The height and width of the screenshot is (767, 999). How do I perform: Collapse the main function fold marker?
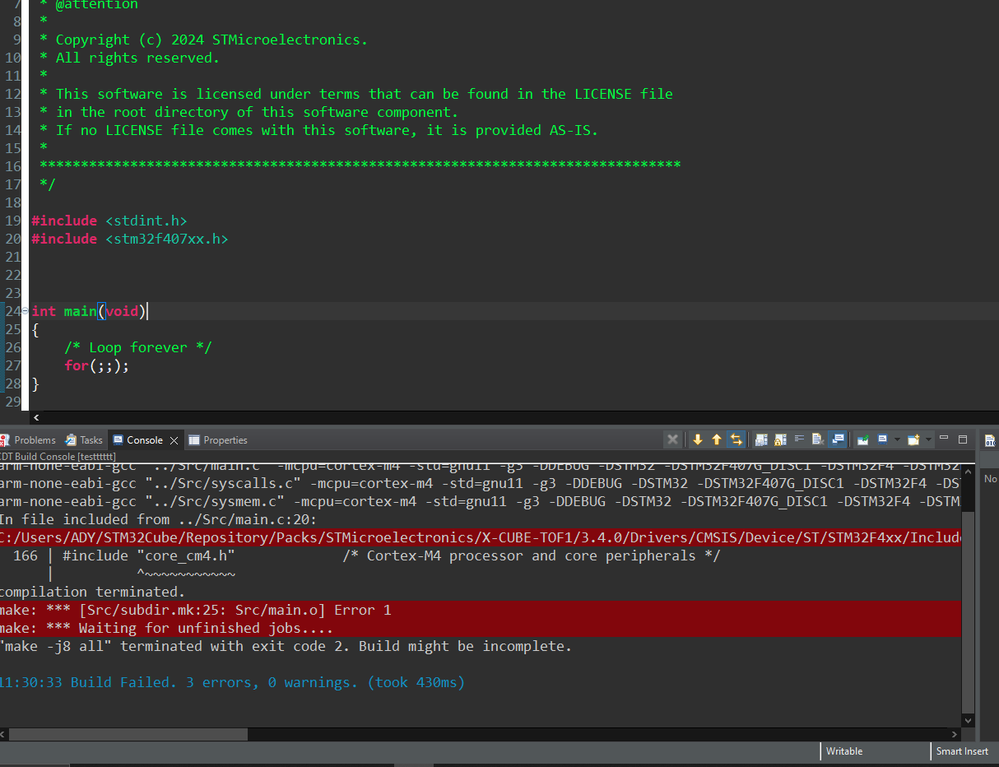[25, 311]
